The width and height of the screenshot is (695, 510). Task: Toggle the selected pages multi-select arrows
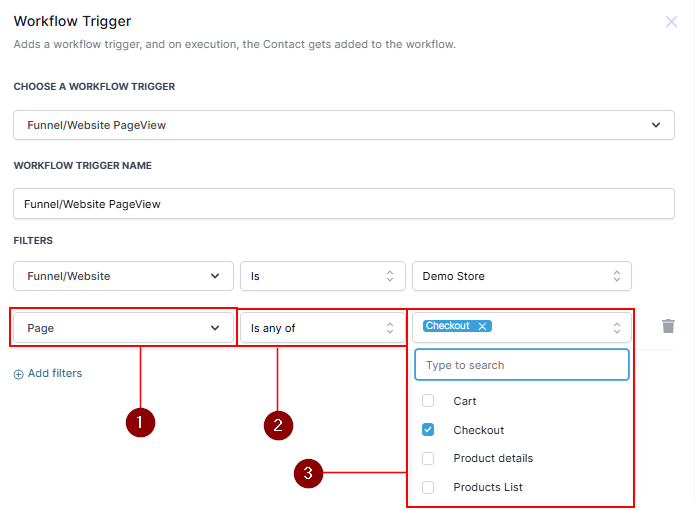click(x=617, y=327)
